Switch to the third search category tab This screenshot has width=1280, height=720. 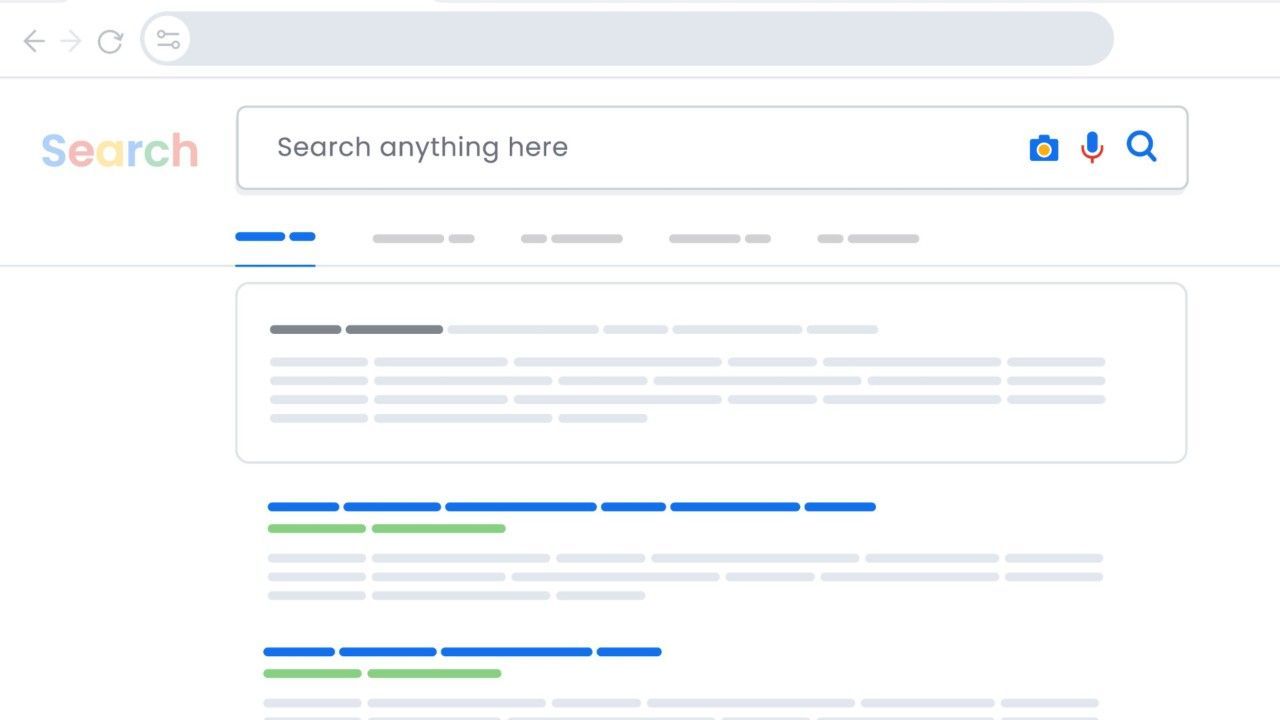pos(571,239)
